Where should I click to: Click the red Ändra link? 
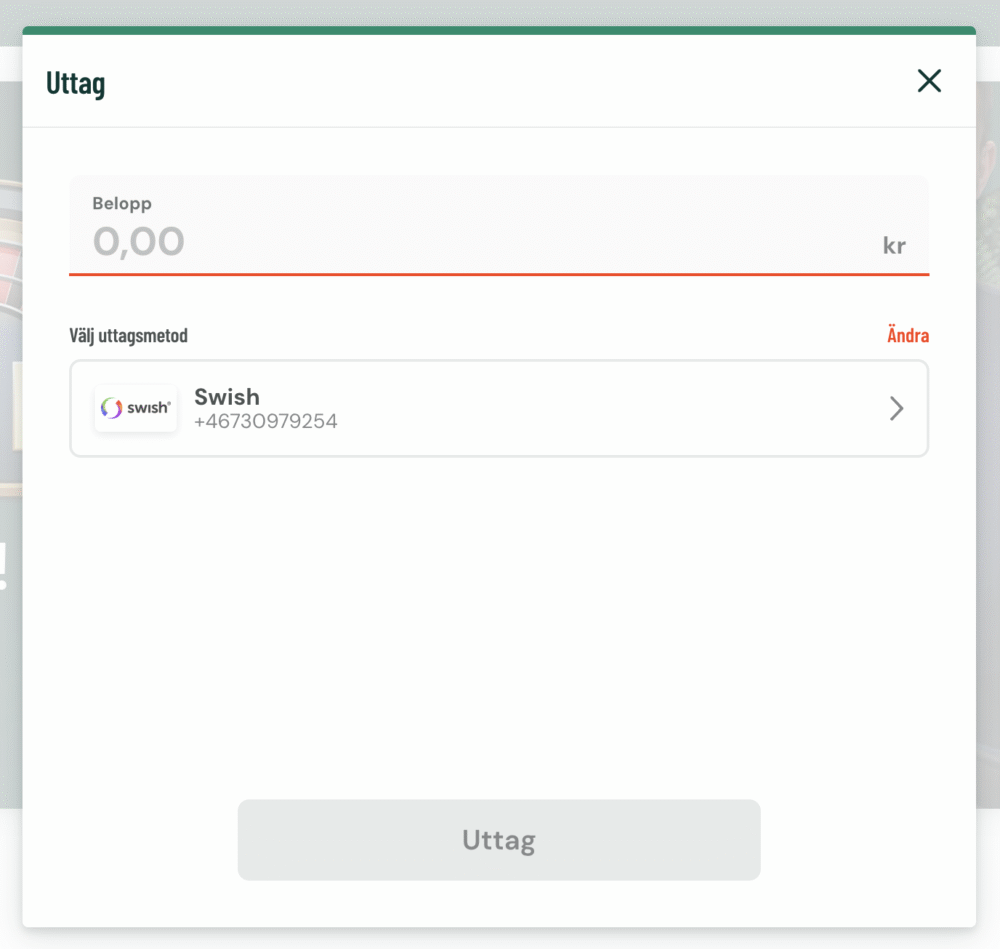(x=907, y=335)
